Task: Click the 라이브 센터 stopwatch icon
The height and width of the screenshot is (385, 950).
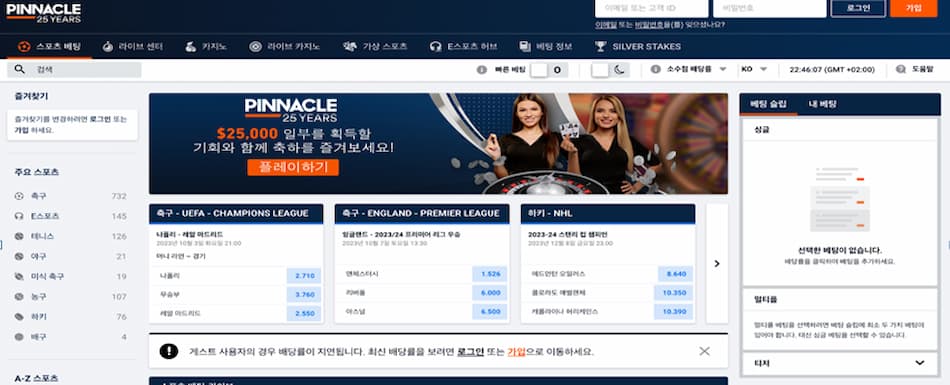Action: tap(108, 47)
